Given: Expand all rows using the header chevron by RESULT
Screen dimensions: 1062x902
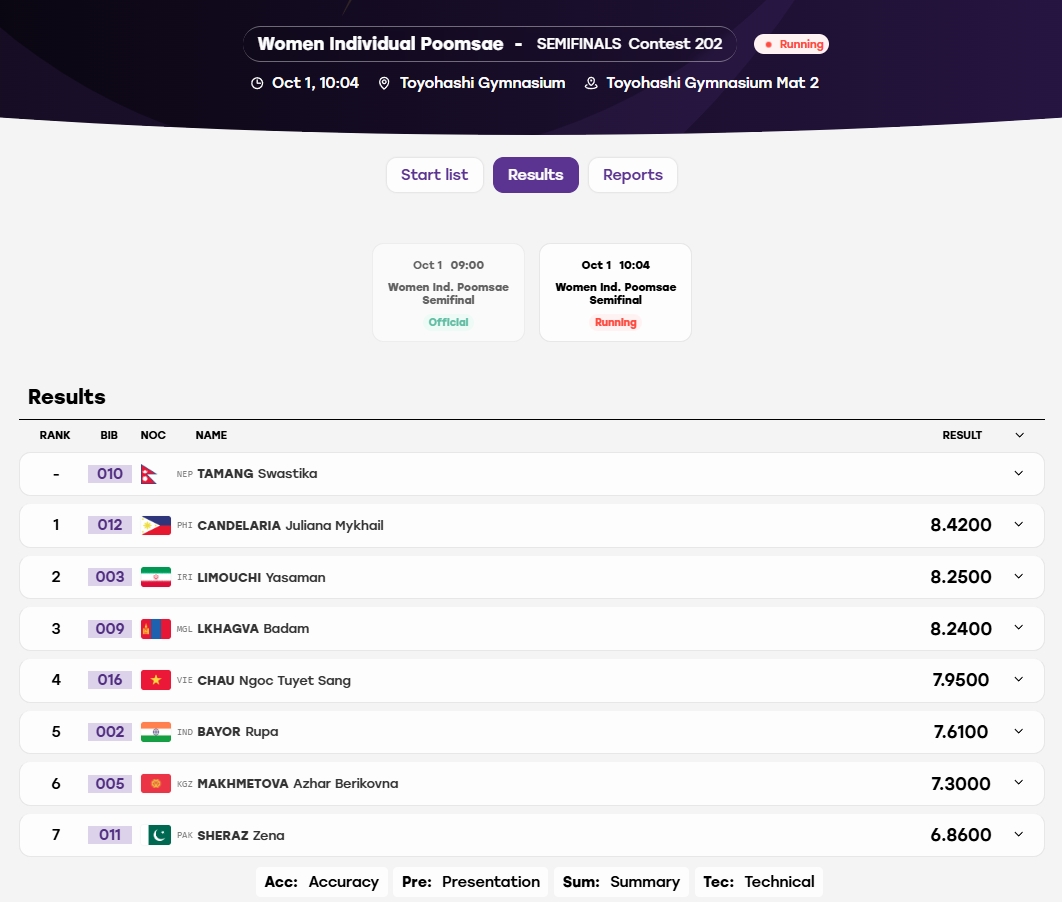Looking at the screenshot, I should tap(1019, 435).
